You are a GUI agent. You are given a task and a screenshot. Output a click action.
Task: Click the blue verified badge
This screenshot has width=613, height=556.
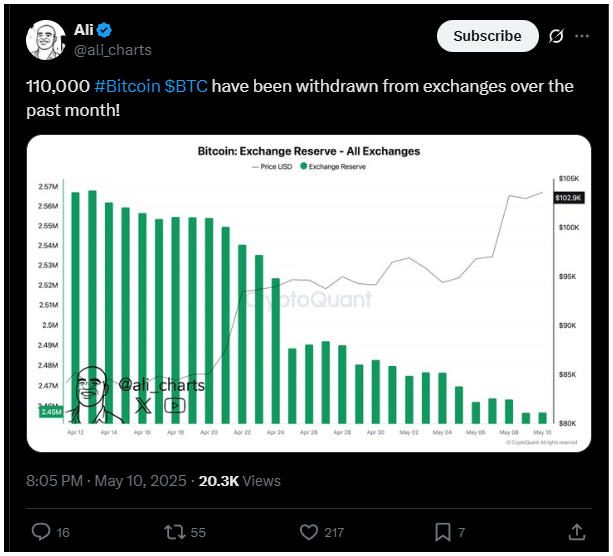[104, 30]
